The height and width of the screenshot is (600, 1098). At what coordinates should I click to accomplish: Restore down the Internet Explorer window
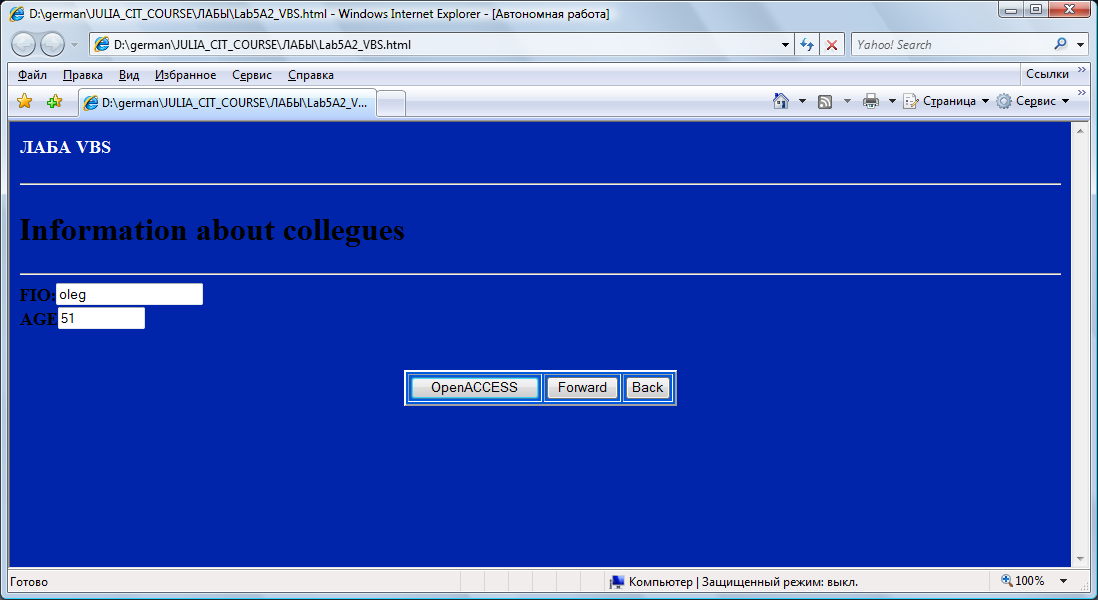click(x=1036, y=9)
